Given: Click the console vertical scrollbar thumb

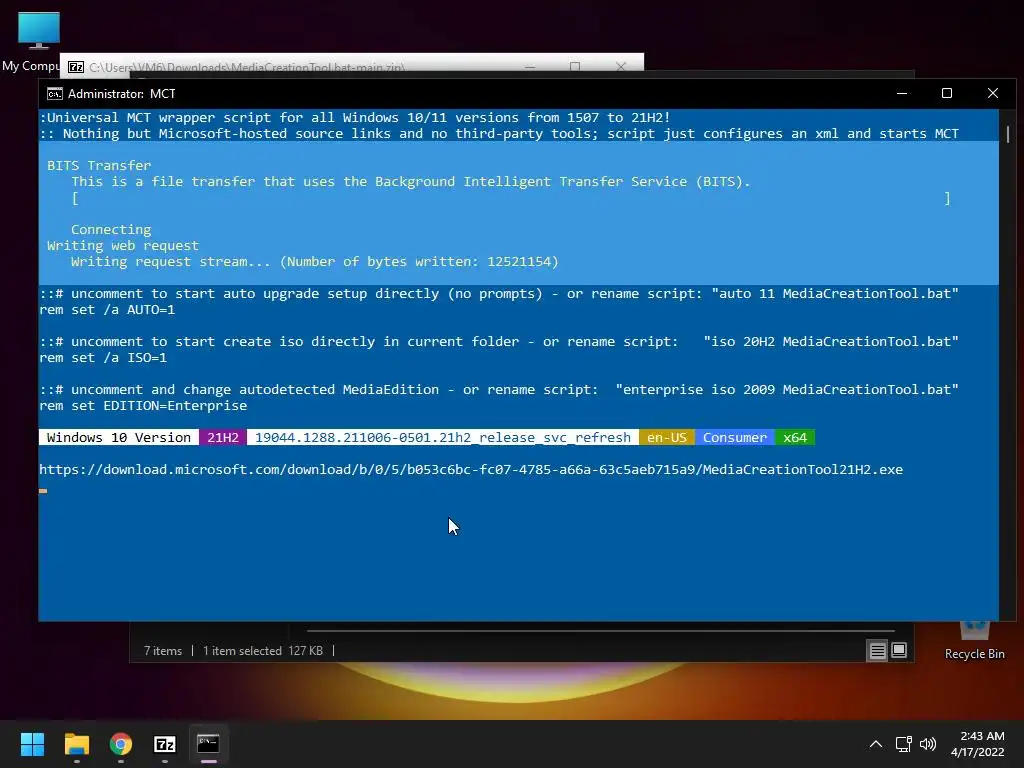Looking at the screenshot, I should (x=1008, y=134).
